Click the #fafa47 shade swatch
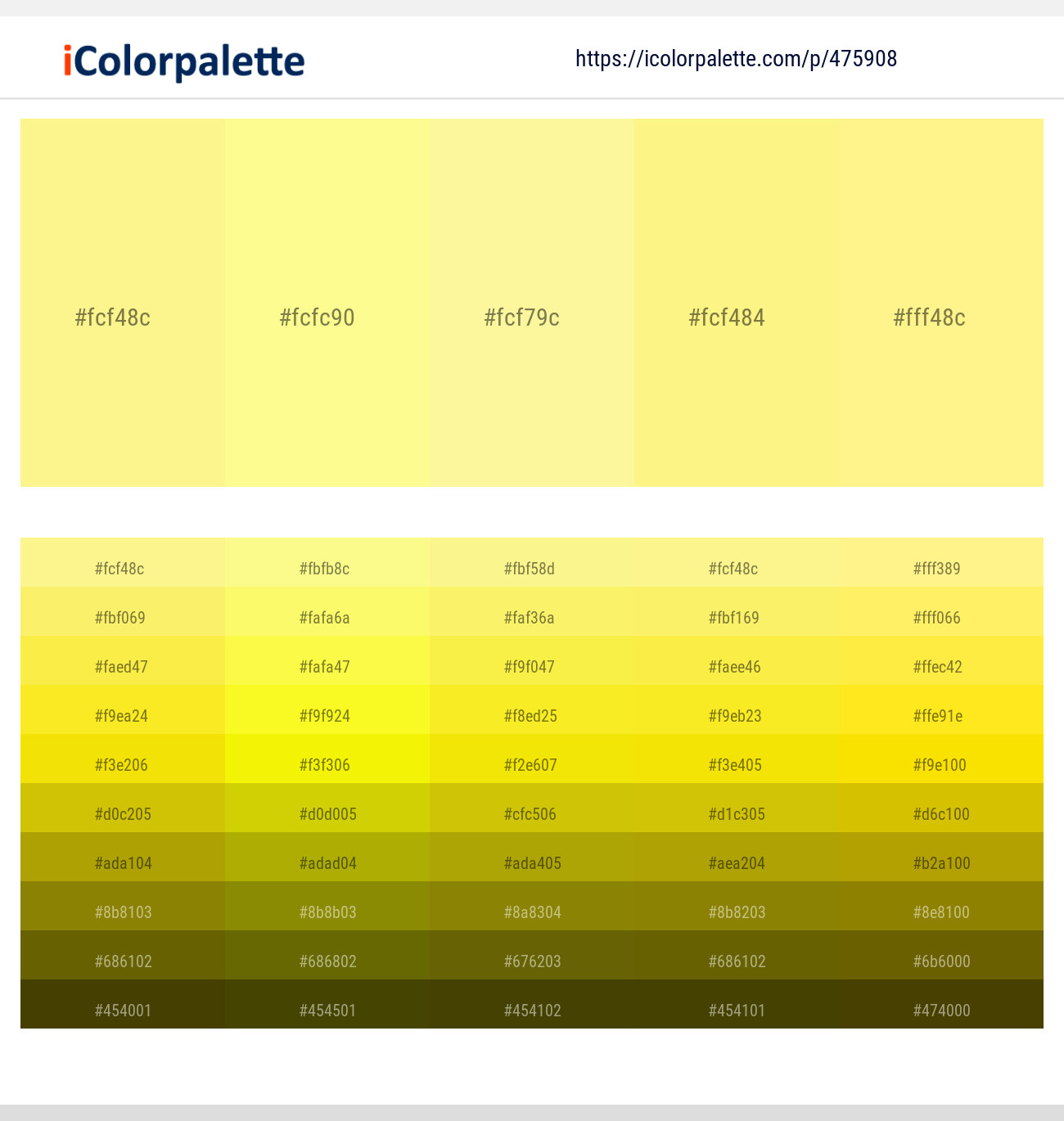 coord(327,666)
